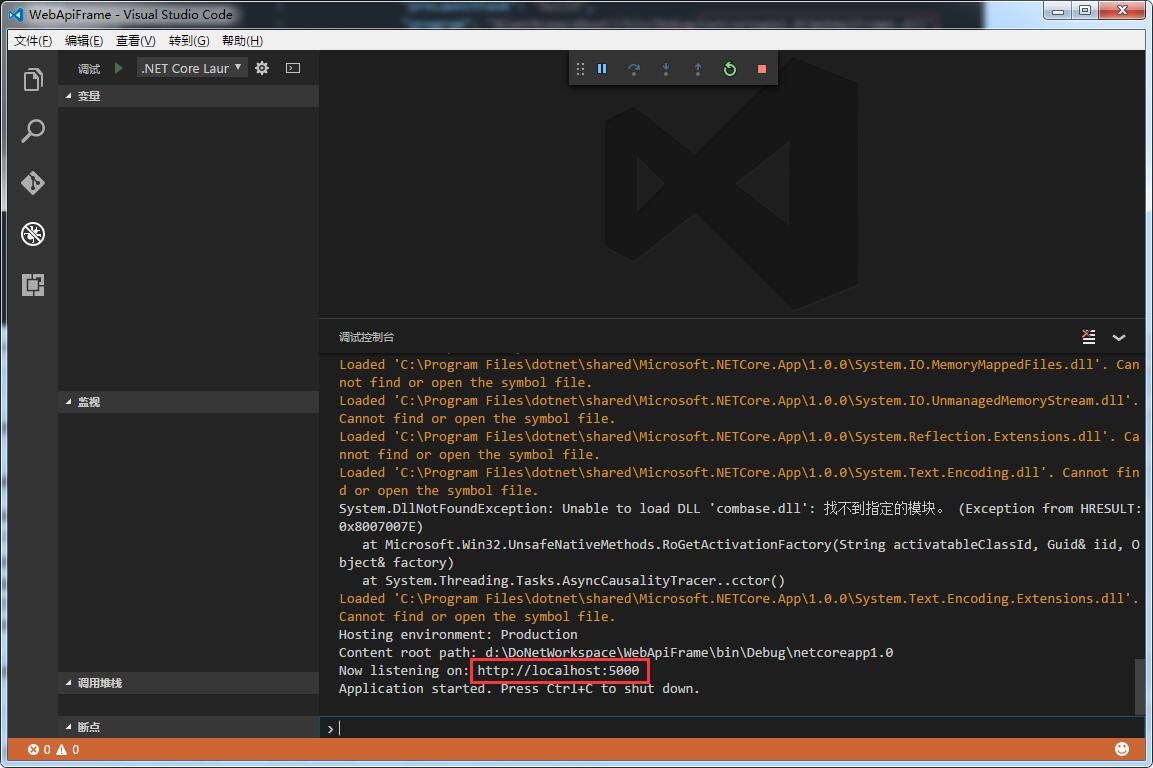1153x768 pixels.
Task: Collapse the 变量 (Variables) section
Action: click(x=188, y=96)
